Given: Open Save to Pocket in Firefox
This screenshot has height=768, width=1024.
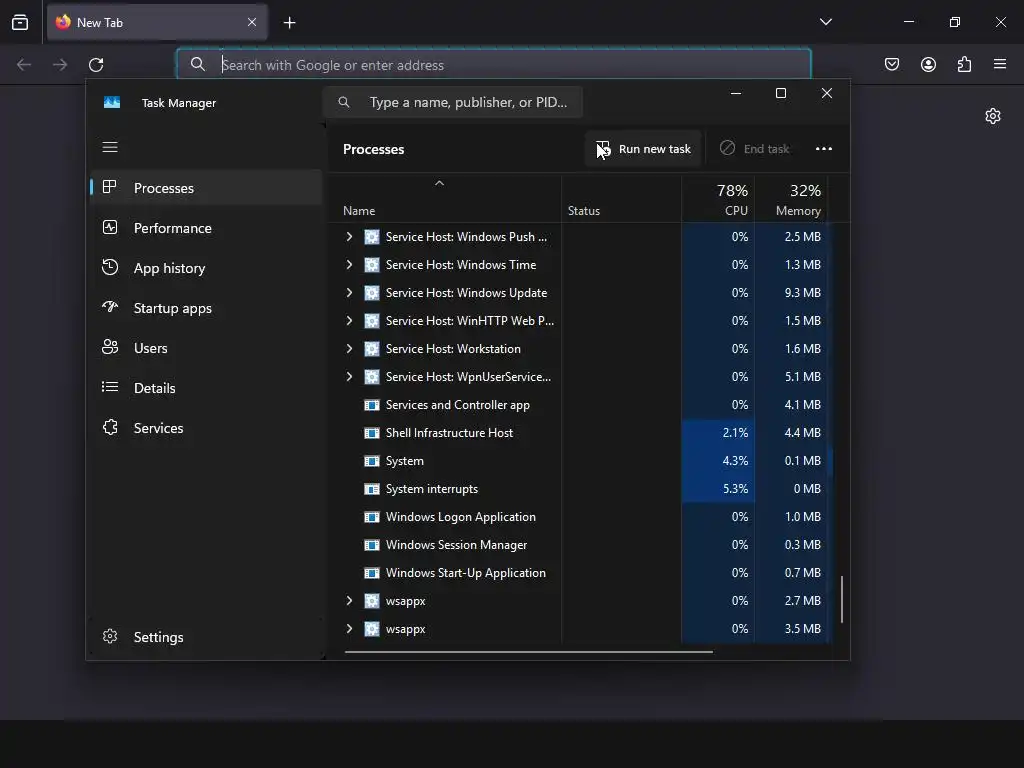Looking at the screenshot, I should (891, 64).
